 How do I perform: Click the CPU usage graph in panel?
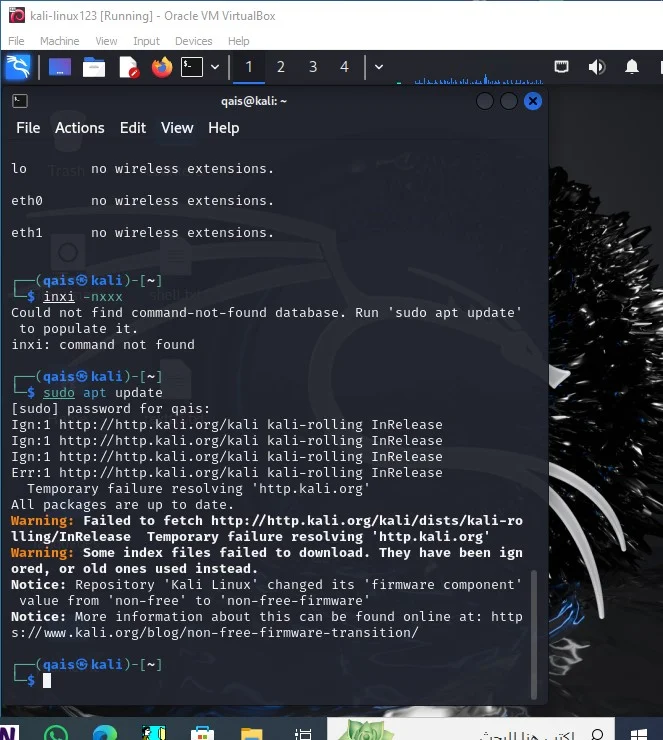coord(478,79)
